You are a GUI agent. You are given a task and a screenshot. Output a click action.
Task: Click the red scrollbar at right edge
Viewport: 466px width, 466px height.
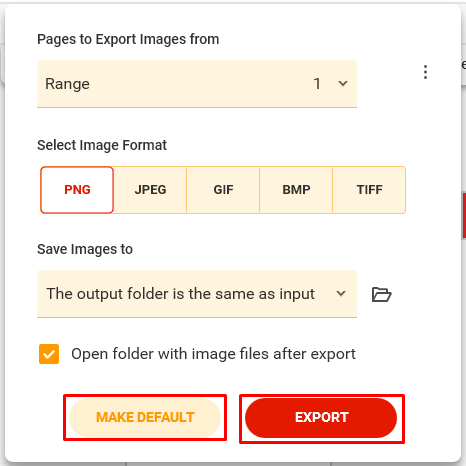(x=464, y=216)
